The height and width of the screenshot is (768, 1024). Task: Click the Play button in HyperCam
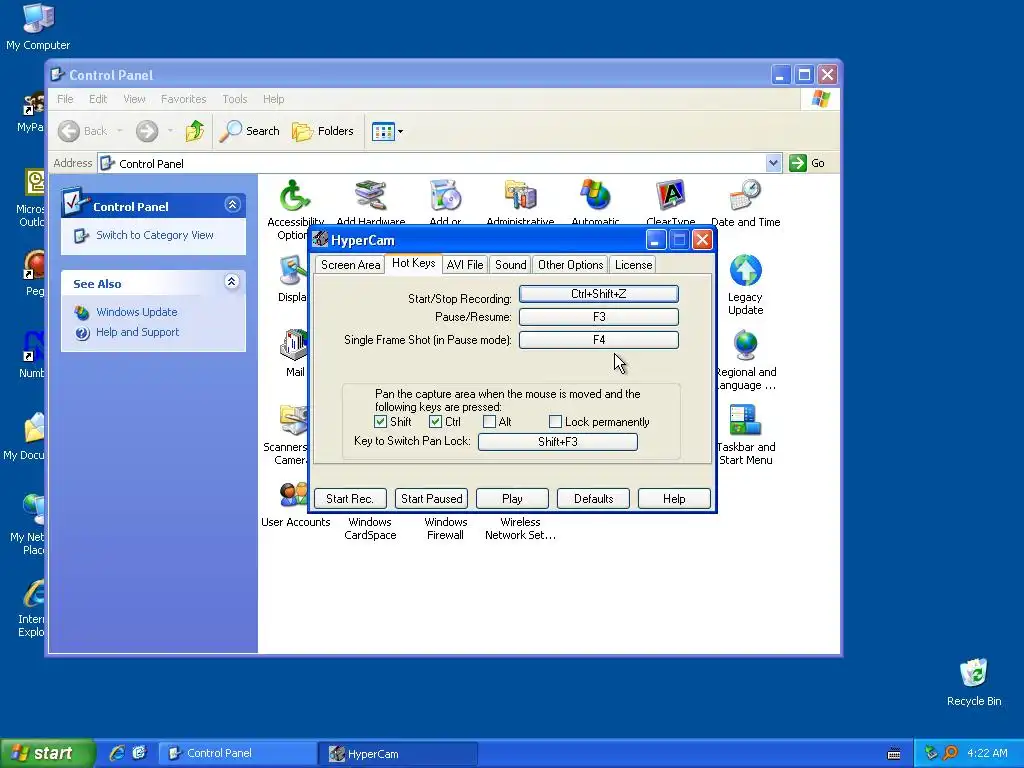point(512,499)
